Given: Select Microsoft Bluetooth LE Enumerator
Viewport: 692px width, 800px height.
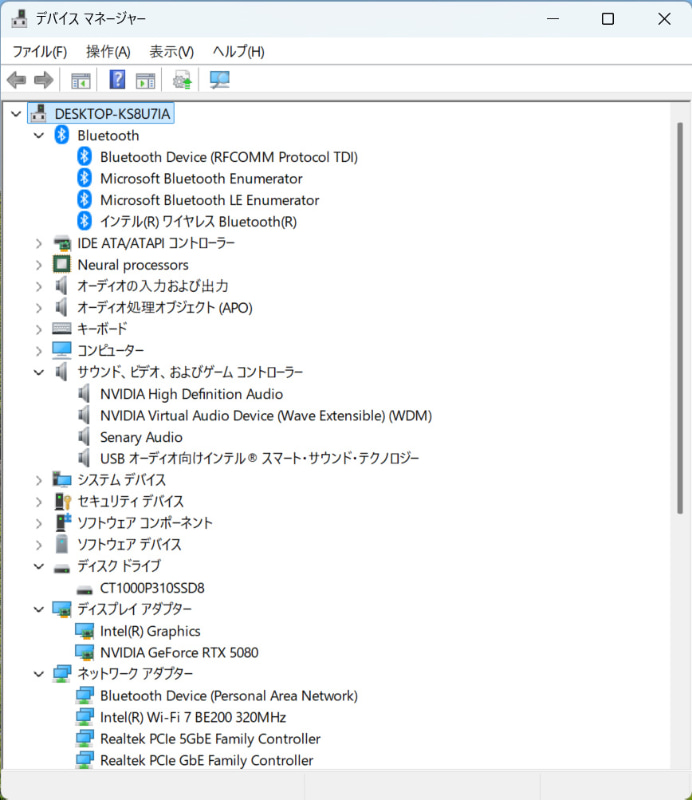Looking at the screenshot, I should (210, 200).
